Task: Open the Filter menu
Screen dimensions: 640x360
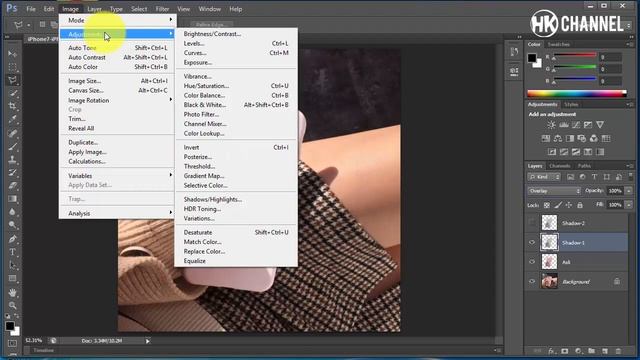Action: (x=162, y=9)
